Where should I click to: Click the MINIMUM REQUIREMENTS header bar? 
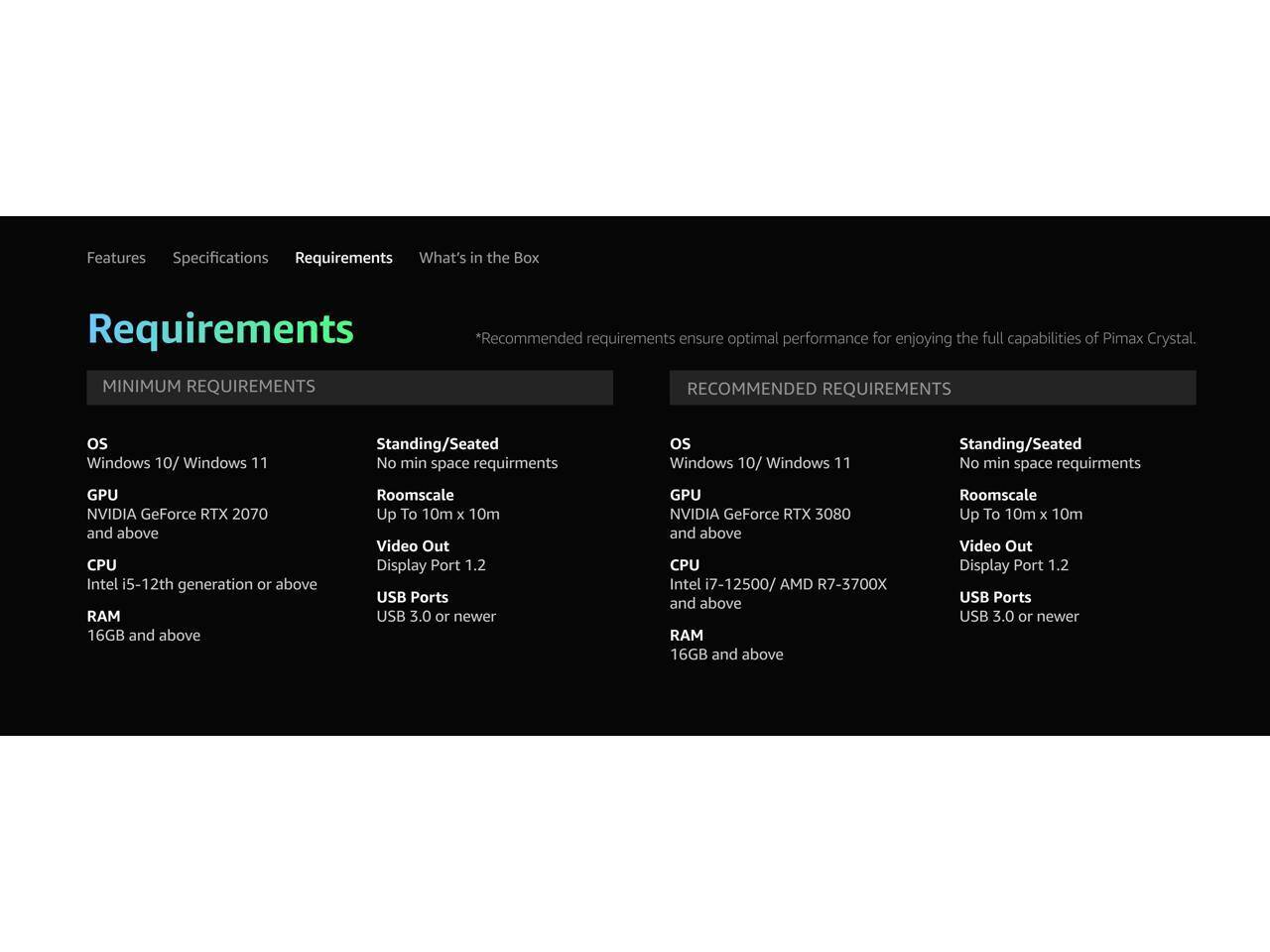click(349, 387)
